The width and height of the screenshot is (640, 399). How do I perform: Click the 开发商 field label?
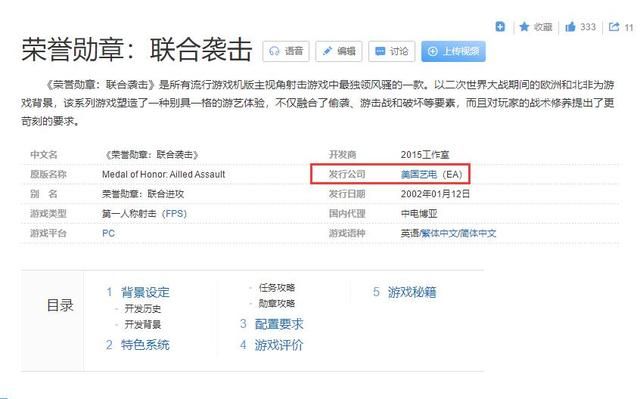coord(342,155)
